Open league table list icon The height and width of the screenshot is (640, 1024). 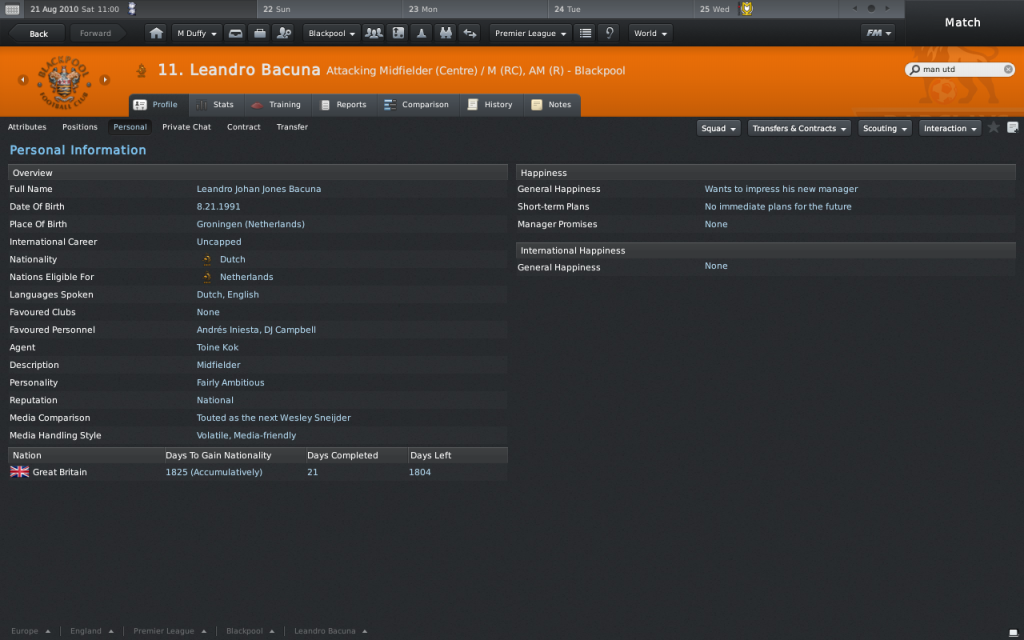[586, 33]
